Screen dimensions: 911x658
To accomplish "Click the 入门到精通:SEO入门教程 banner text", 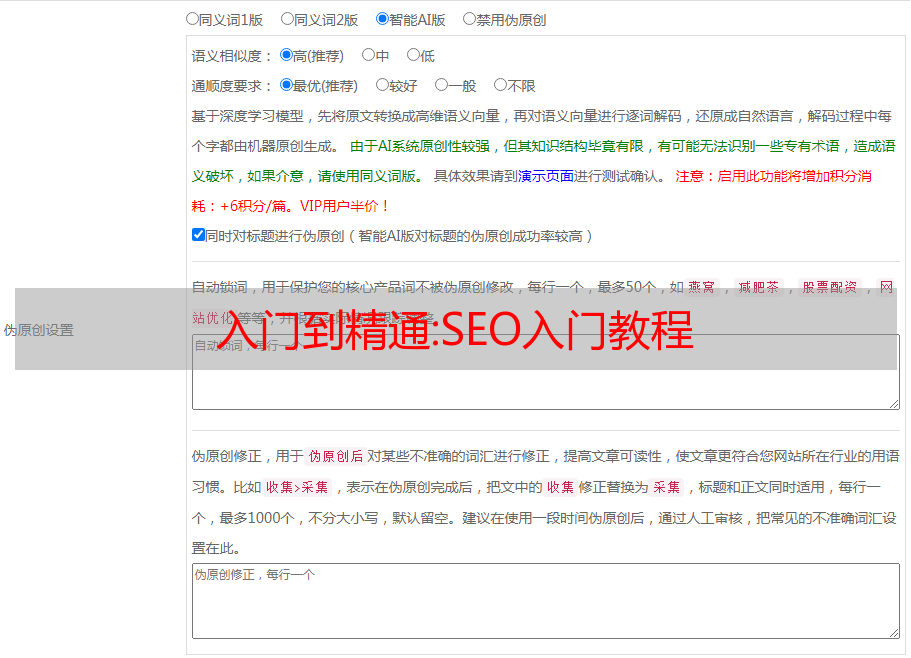I will point(456,330).
